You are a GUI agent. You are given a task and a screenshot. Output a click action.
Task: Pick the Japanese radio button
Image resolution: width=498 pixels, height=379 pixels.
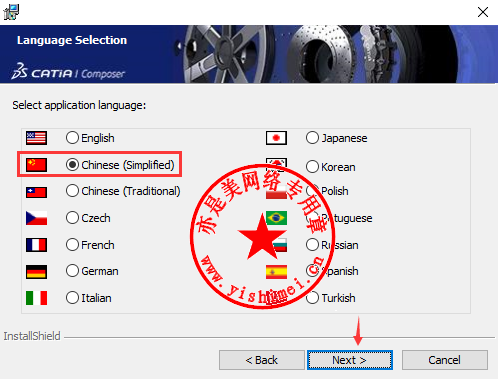pyautogui.click(x=312, y=138)
